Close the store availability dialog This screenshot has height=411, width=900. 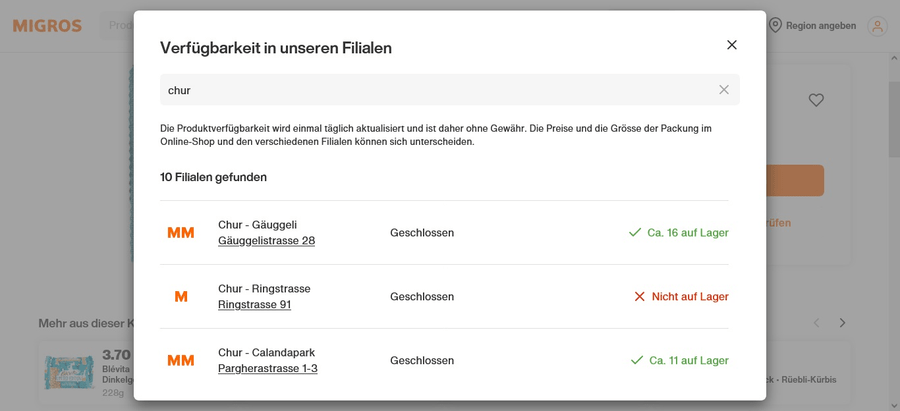click(x=731, y=45)
